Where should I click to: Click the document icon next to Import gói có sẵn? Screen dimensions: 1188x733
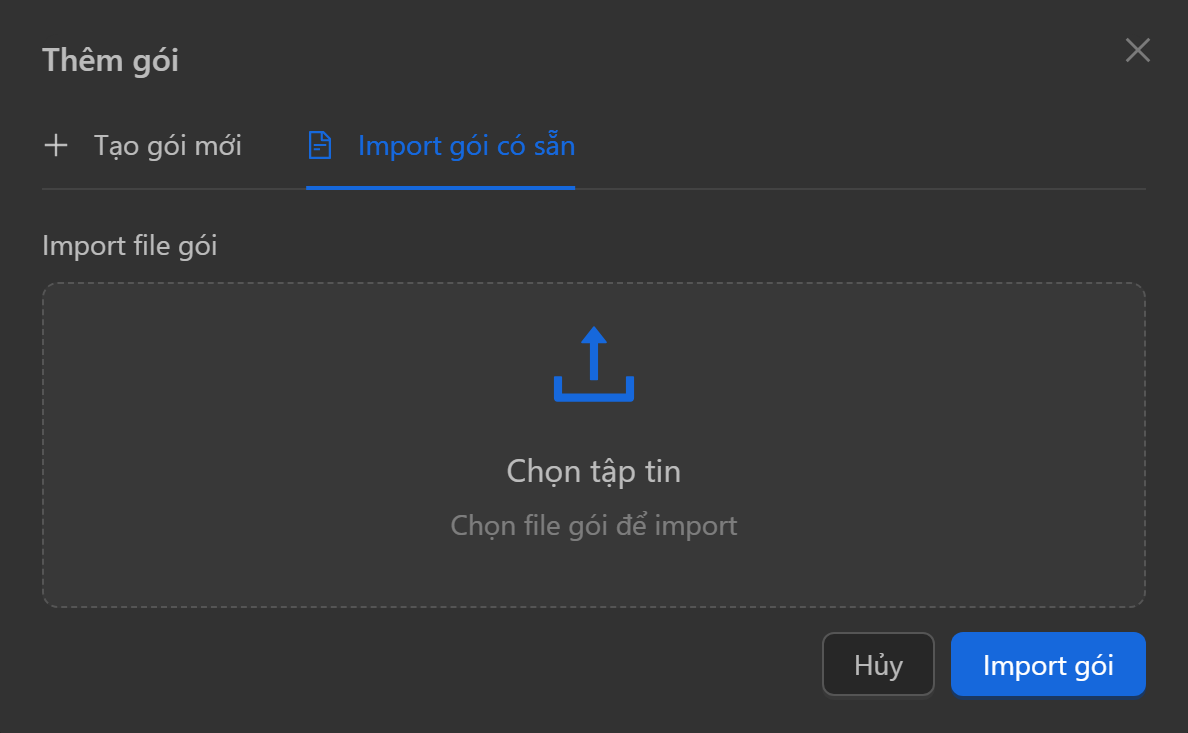[x=319, y=145]
